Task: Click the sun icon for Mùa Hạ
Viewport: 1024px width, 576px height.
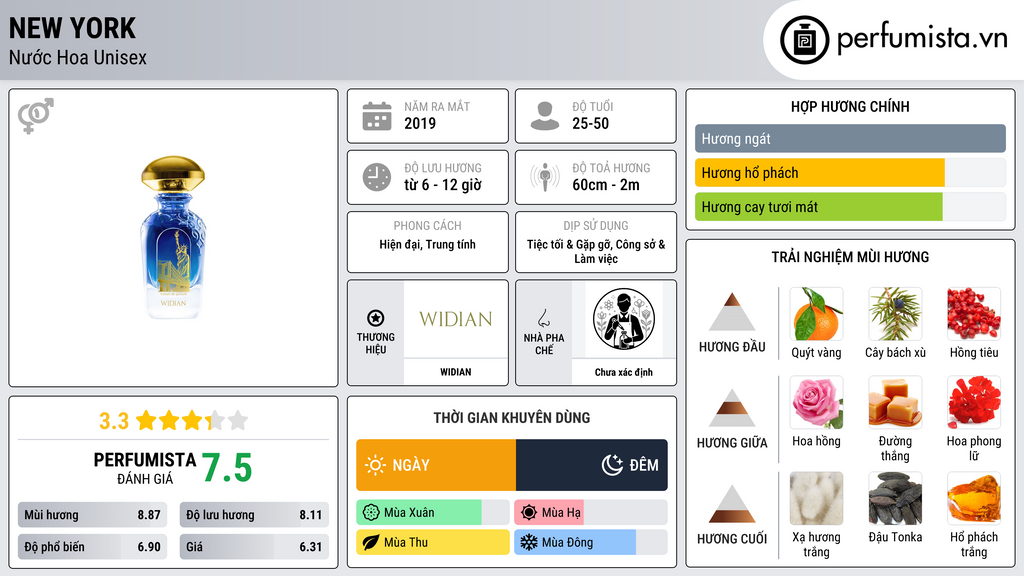Action: point(529,513)
